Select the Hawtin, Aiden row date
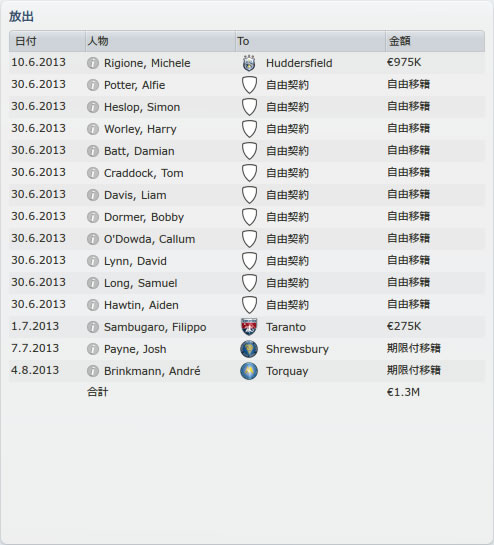Screen dimensions: 494x545 tap(38, 304)
